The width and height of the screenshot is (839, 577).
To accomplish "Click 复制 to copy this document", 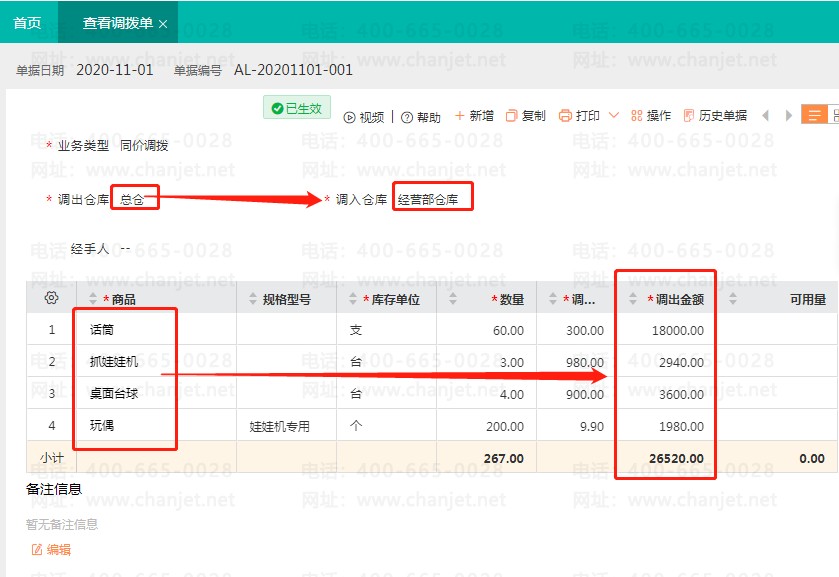I will [526, 116].
